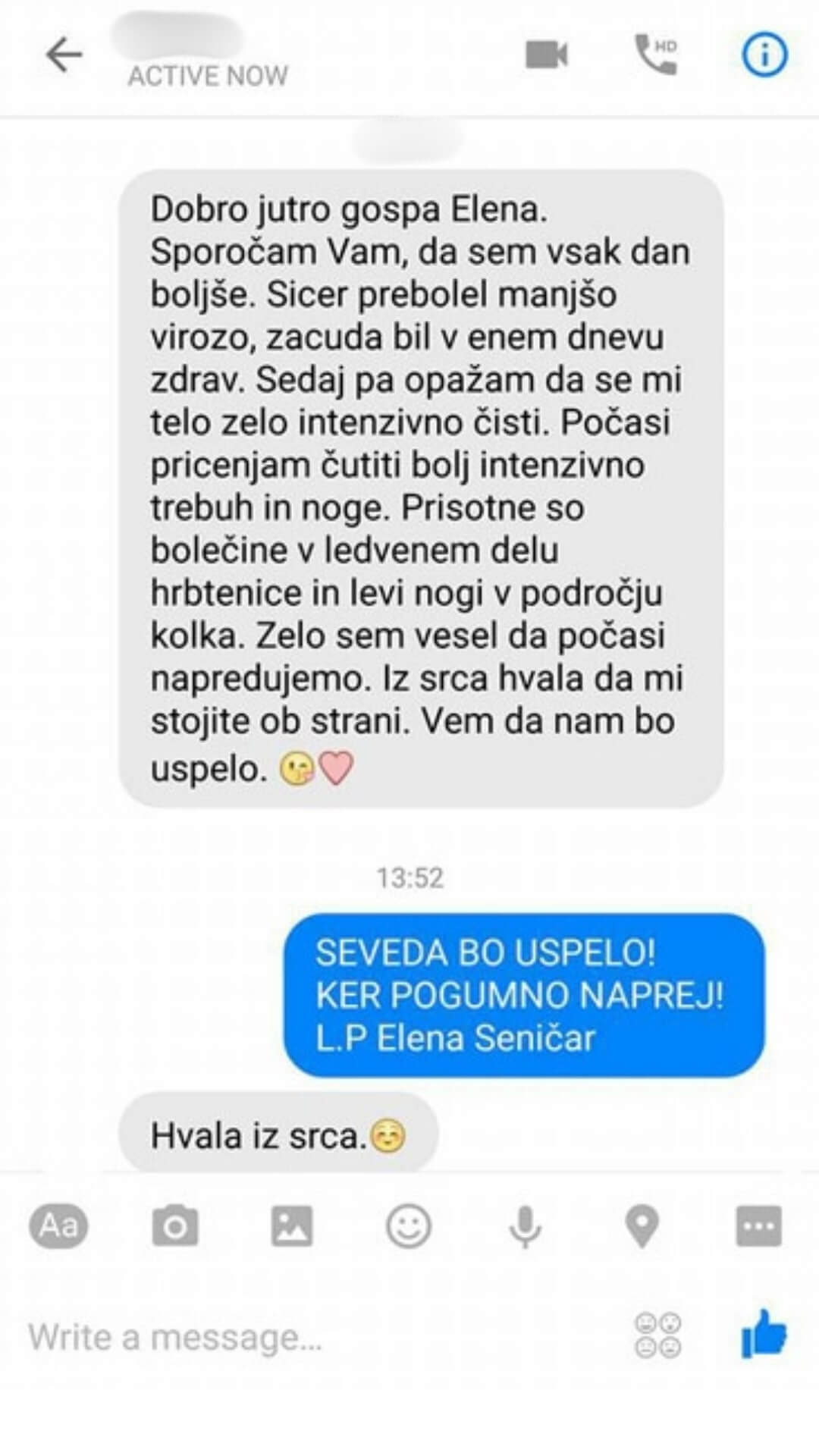Tap the 13:52 timestamp

pyautogui.click(x=410, y=877)
